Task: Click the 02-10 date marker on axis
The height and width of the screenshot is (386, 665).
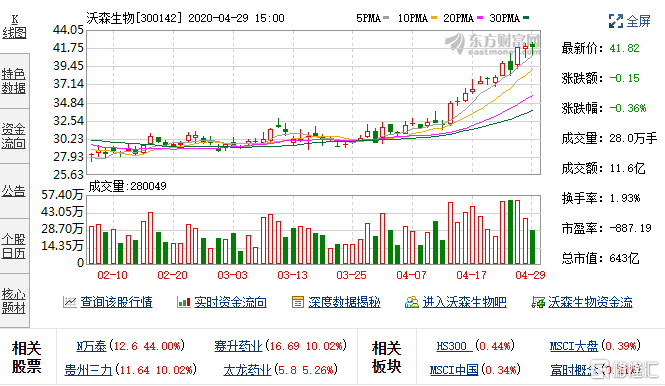Action: click(112, 275)
